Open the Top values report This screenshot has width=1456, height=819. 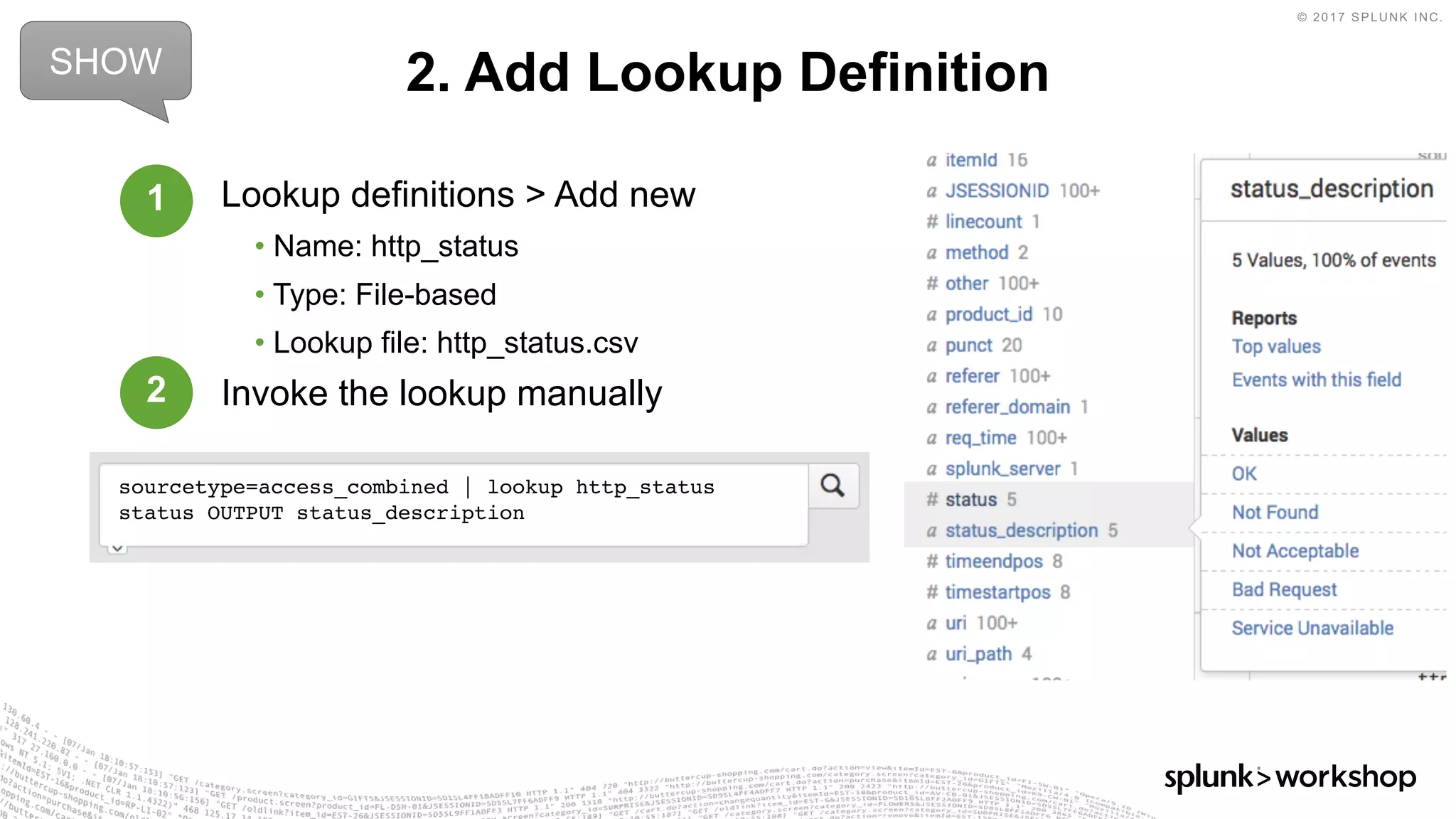pyautogui.click(x=1276, y=347)
